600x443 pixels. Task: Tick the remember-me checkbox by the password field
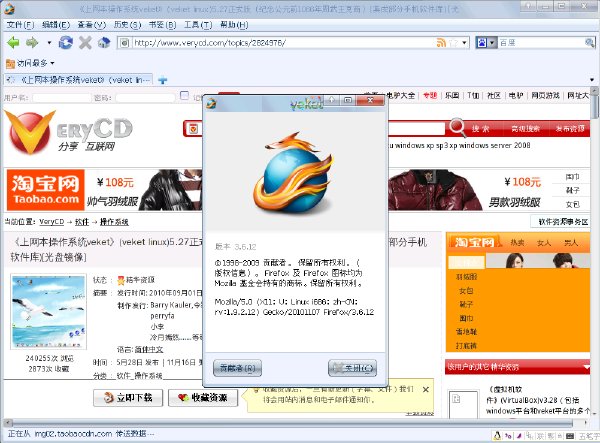(184, 96)
